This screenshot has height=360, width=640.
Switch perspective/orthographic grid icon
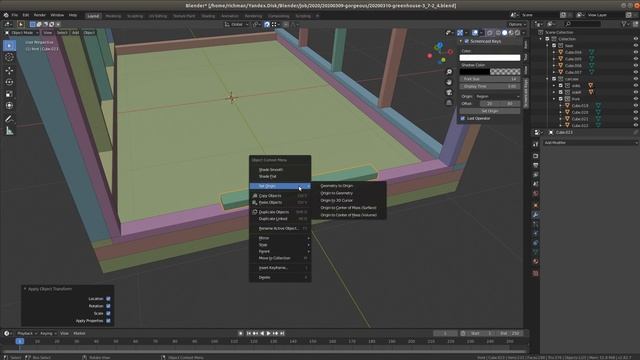[x=449, y=102]
